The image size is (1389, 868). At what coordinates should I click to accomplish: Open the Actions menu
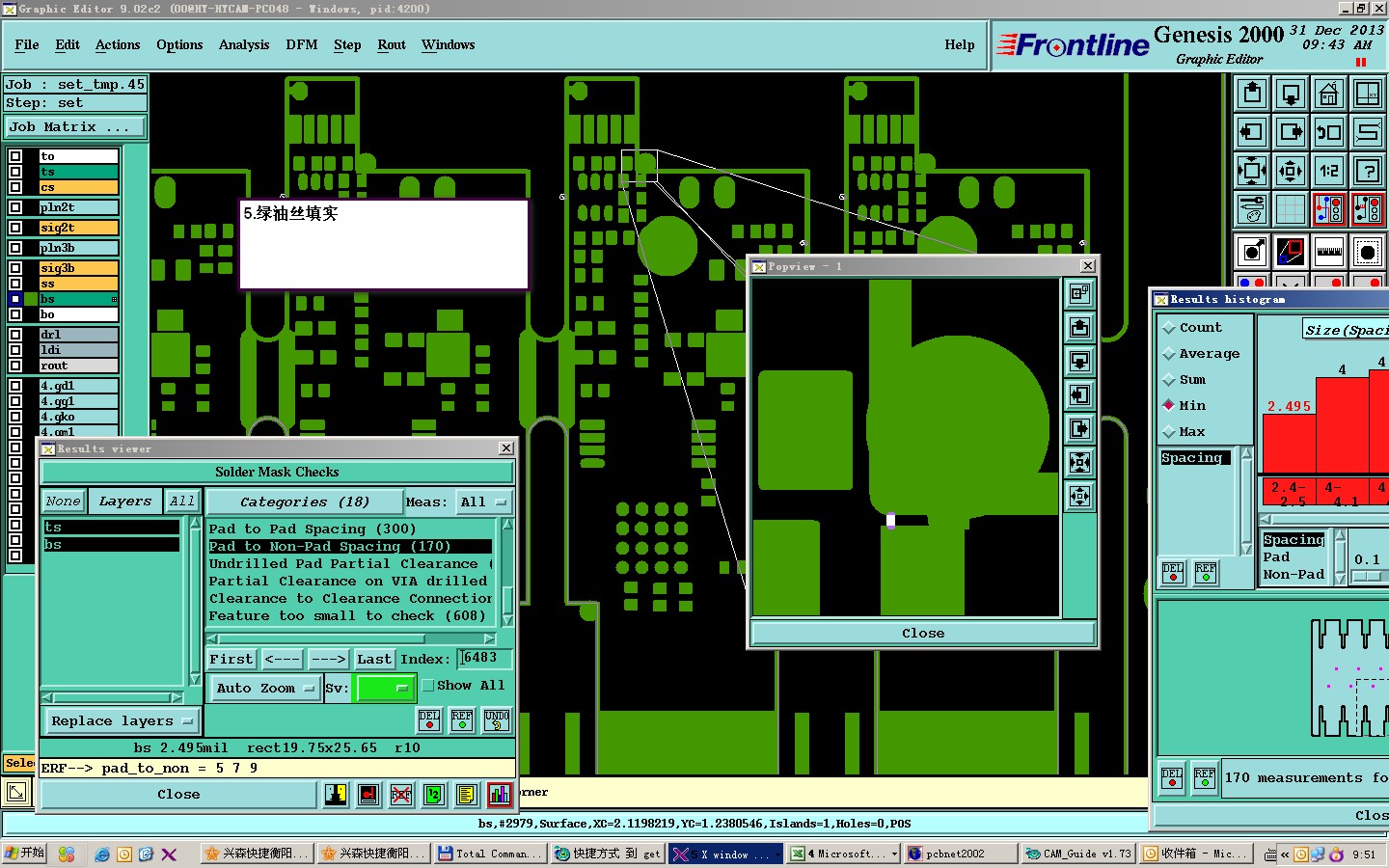(x=118, y=45)
